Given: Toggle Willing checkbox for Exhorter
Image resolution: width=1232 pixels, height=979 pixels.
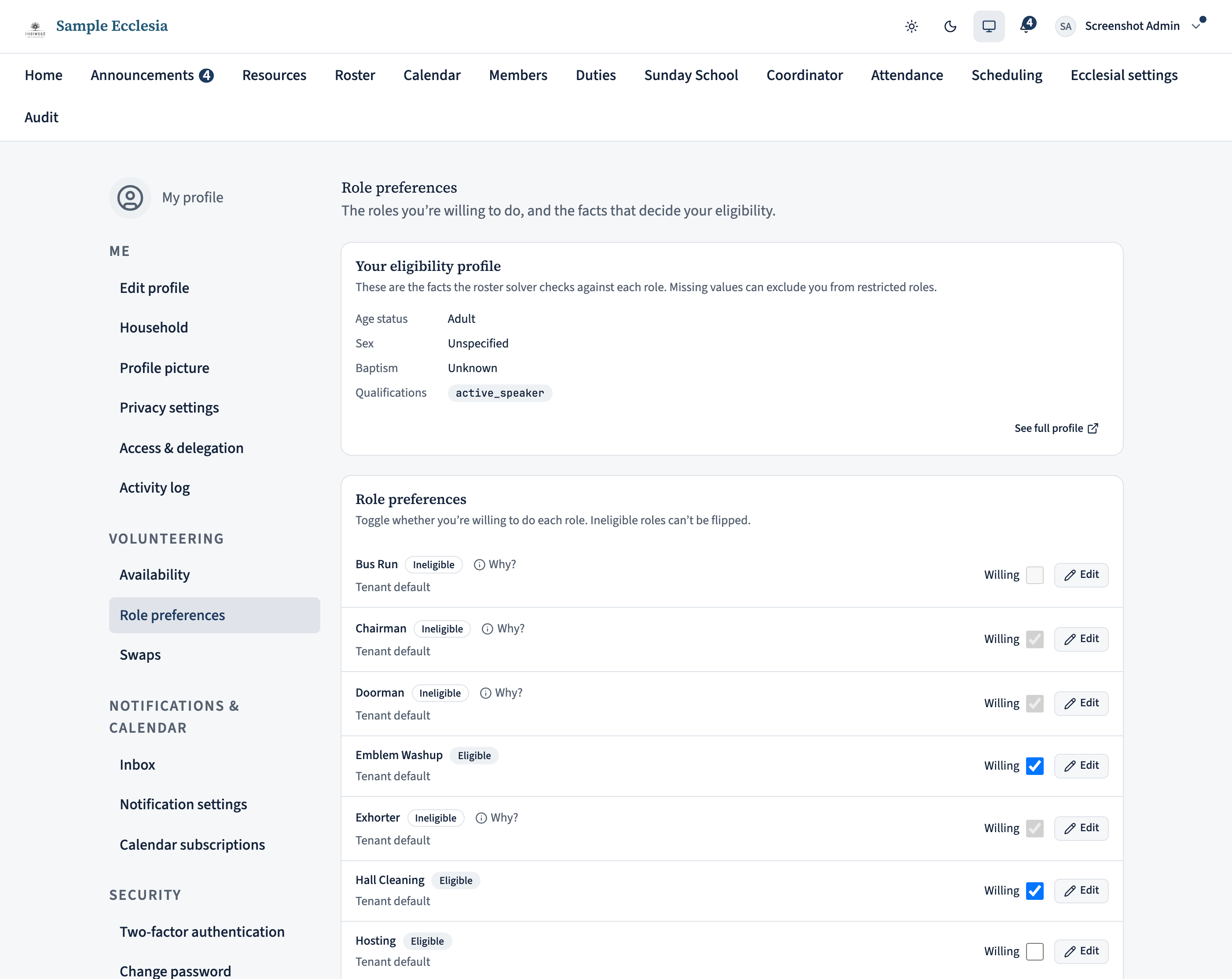Looking at the screenshot, I should point(1034,828).
